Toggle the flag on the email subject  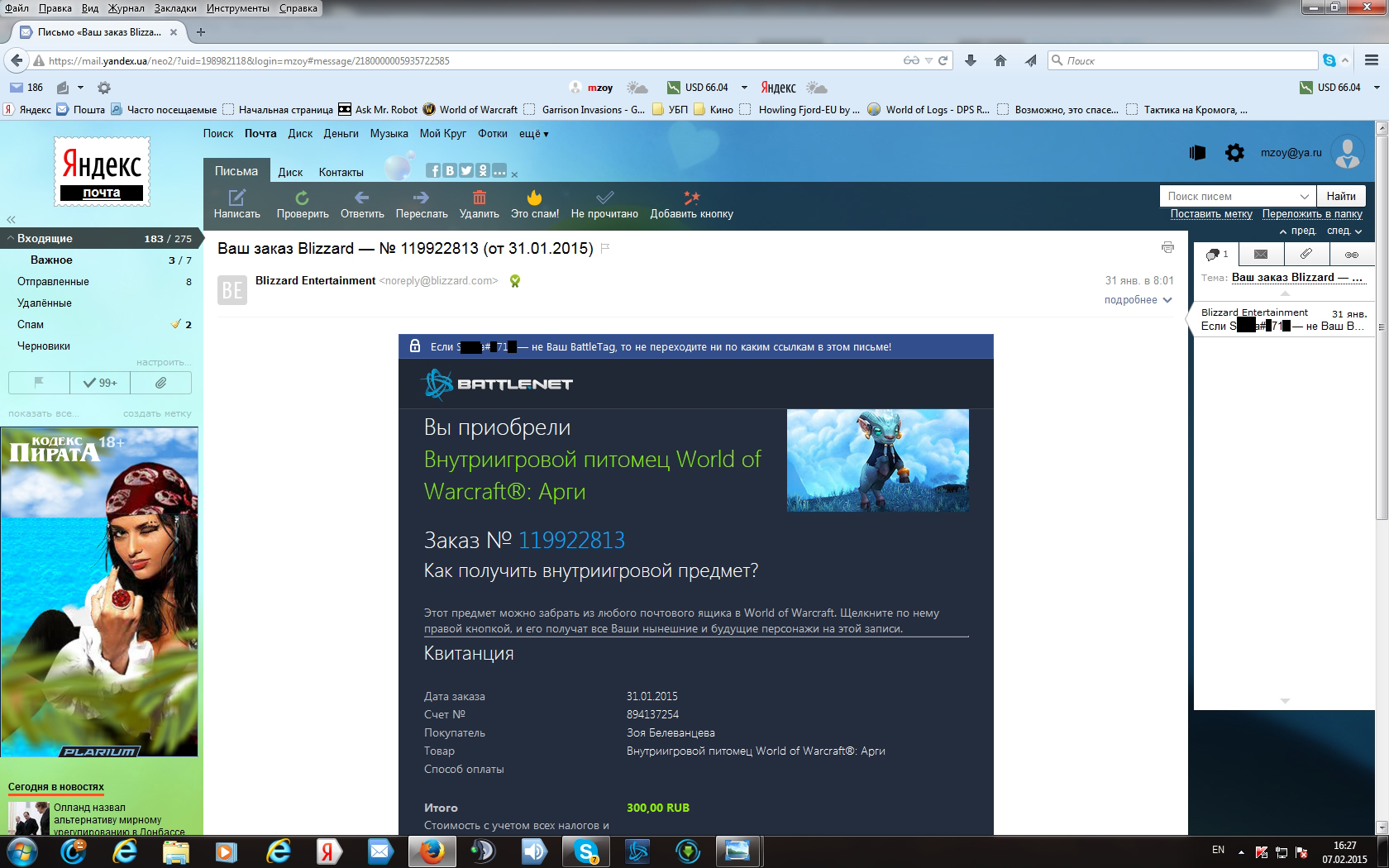[605, 248]
